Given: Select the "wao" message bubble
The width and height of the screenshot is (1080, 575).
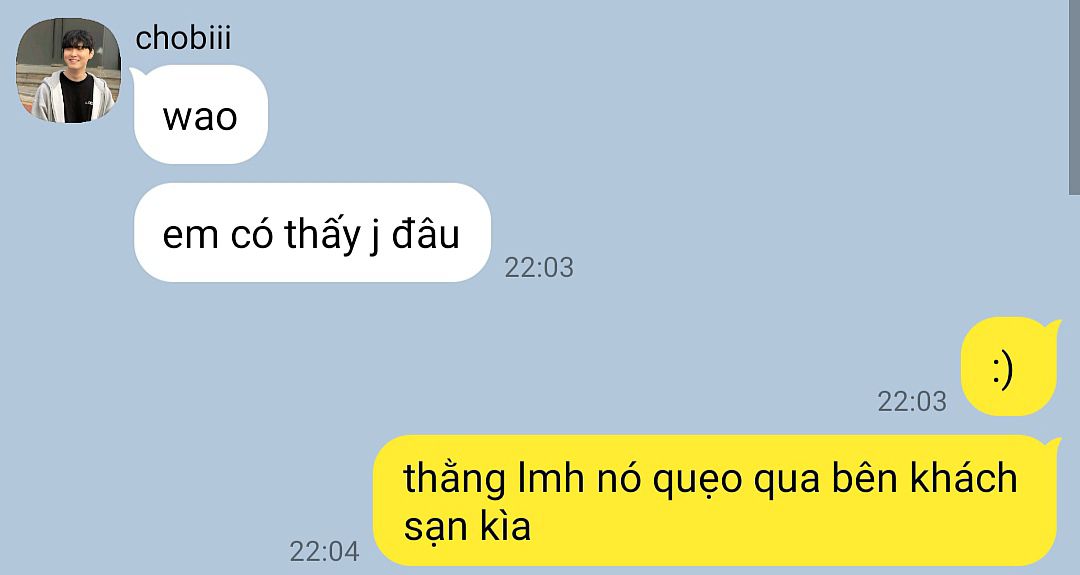Looking at the screenshot, I should pyautogui.click(x=200, y=114).
